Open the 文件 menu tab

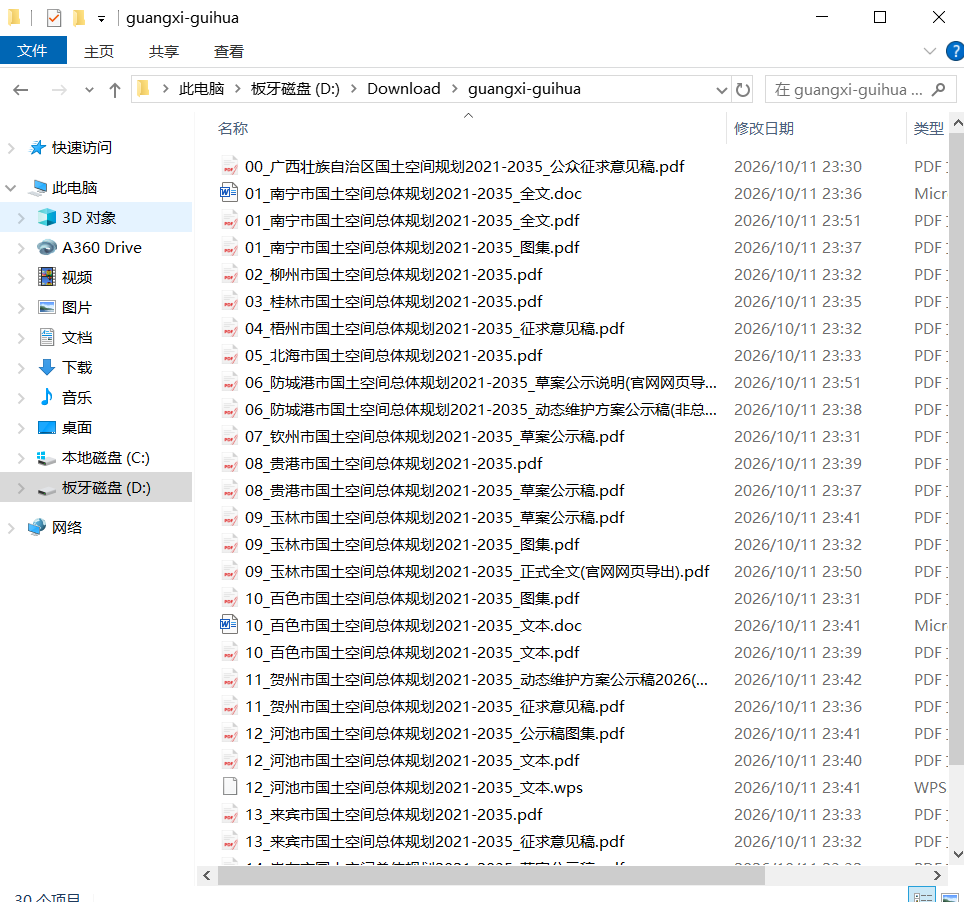click(x=33, y=50)
